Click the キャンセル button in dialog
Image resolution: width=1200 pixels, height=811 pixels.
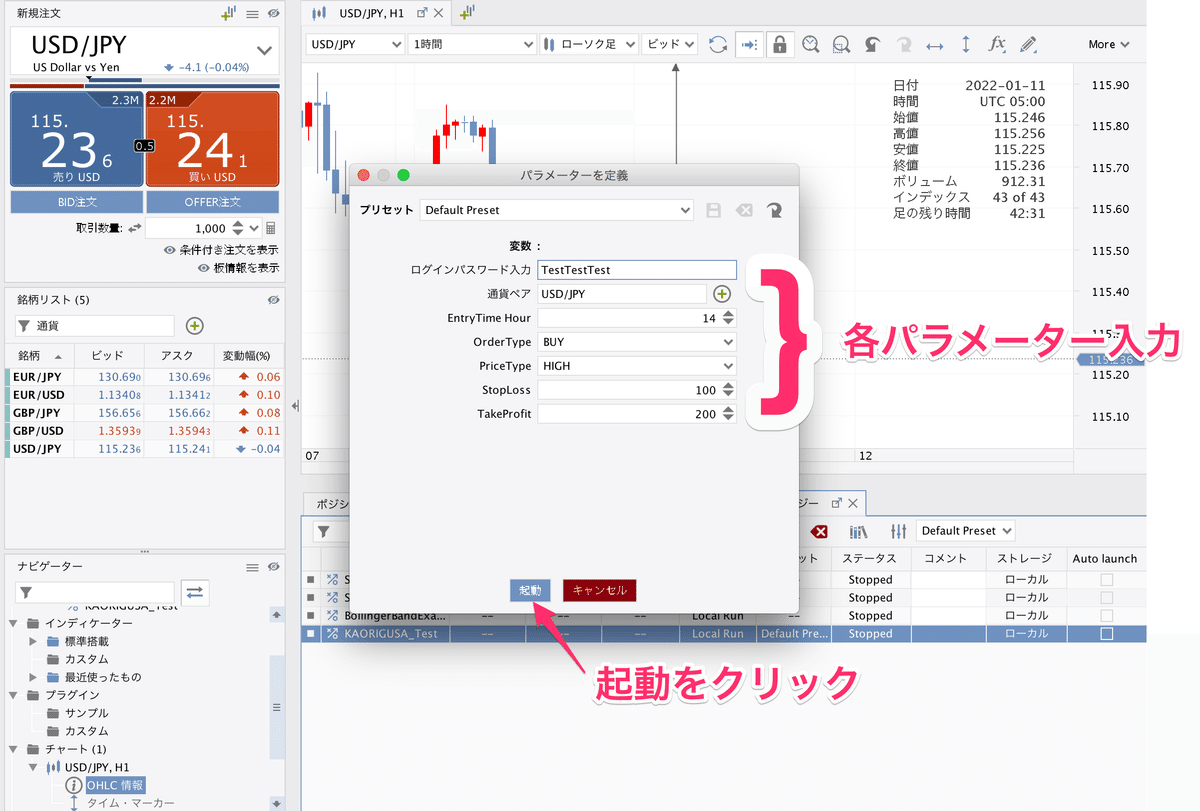(x=599, y=590)
